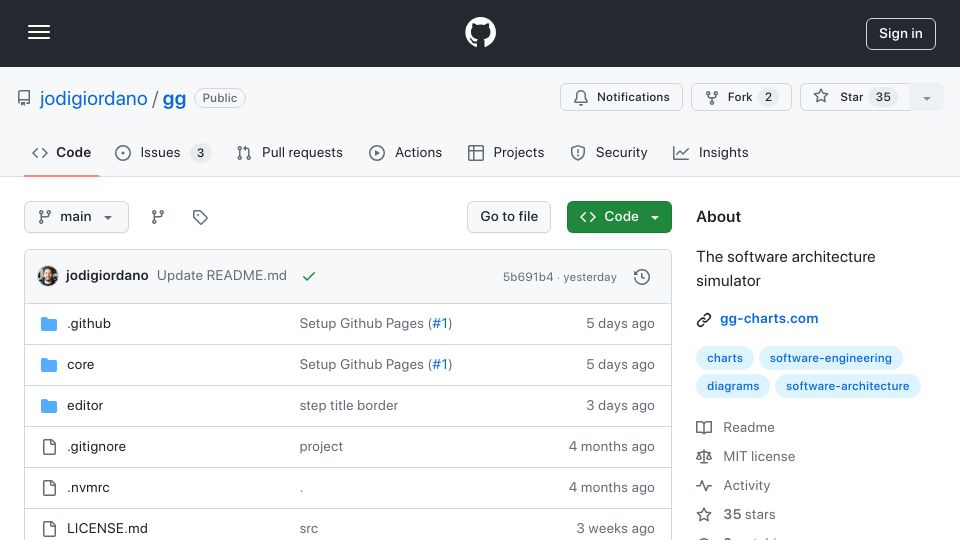Open commit author jodigiordano link
The height and width of the screenshot is (540, 960).
coord(107,276)
